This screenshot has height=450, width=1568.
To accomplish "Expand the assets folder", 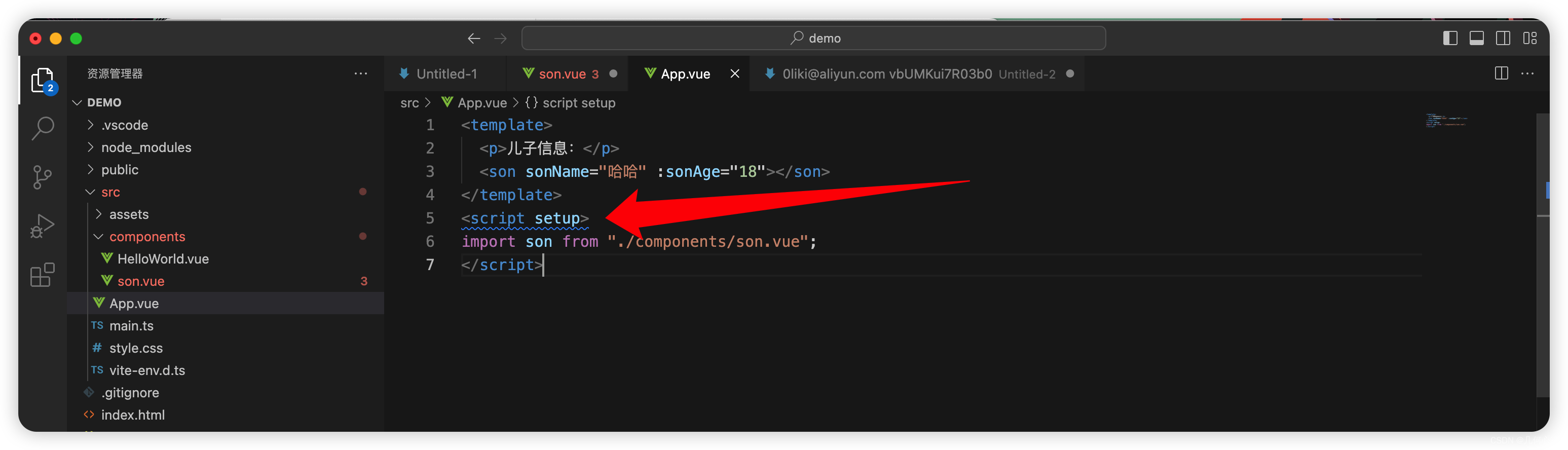I will click(x=225, y=214).
